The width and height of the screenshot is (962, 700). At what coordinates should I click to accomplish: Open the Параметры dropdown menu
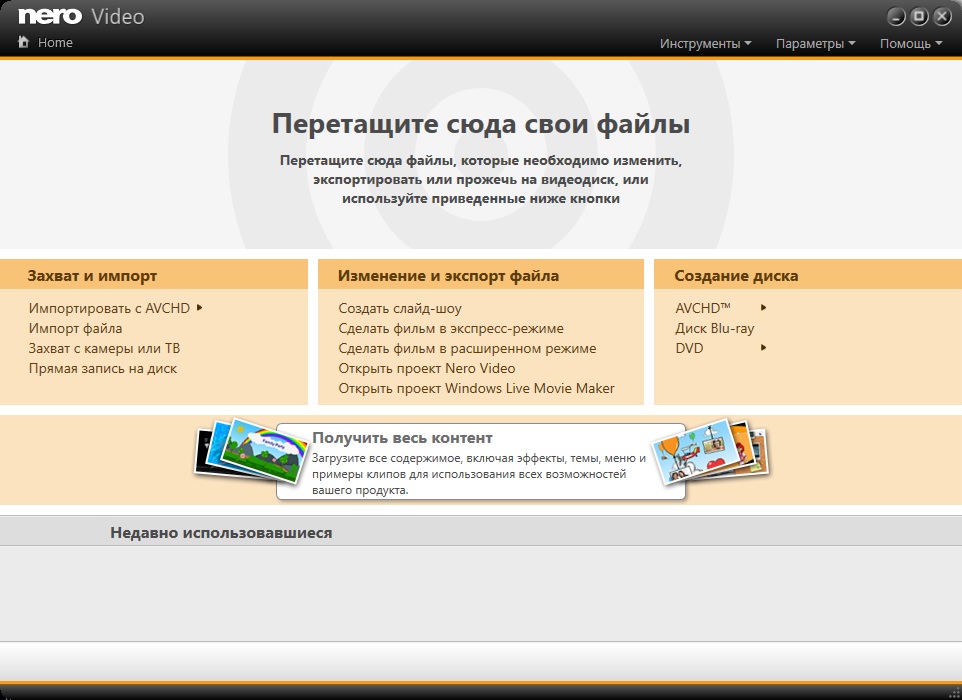[812, 43]
